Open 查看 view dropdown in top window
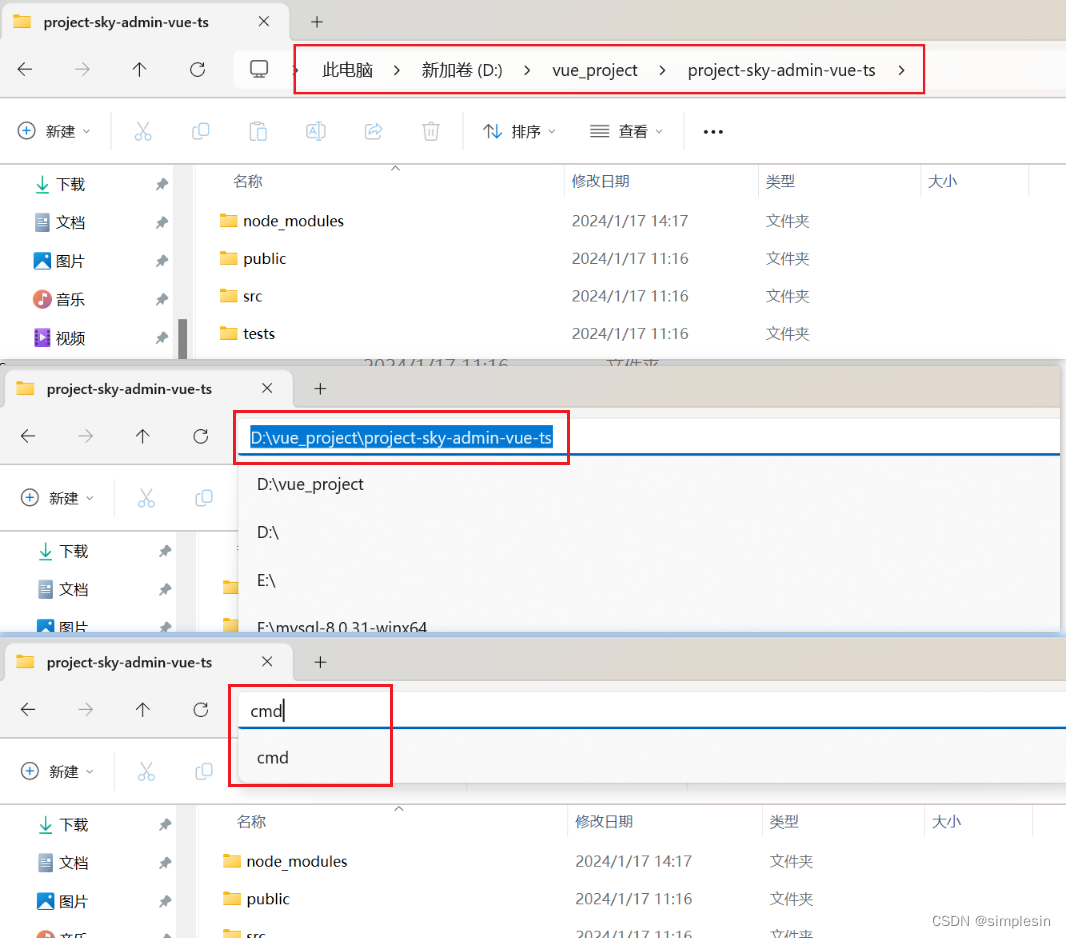 626,131
